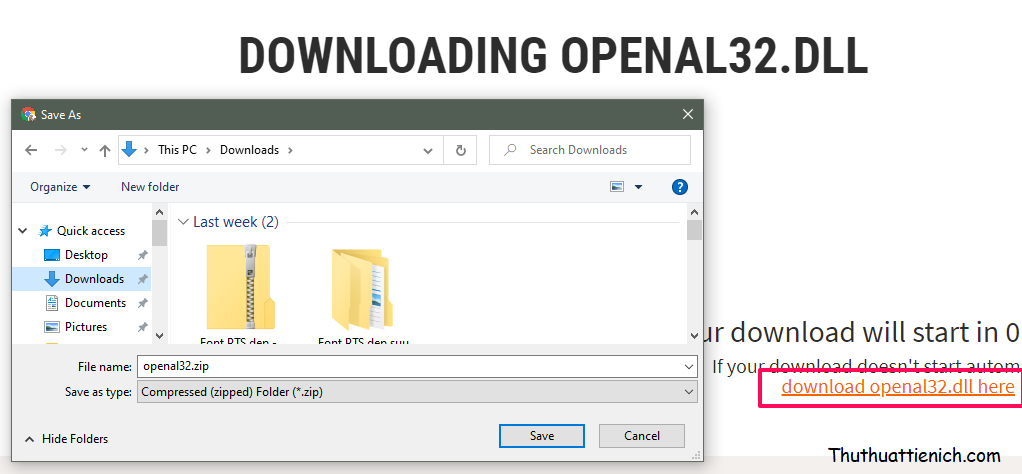The image size is (1022, 474).
Task: Focus the Search Downloads field
Action: (589, 150)
